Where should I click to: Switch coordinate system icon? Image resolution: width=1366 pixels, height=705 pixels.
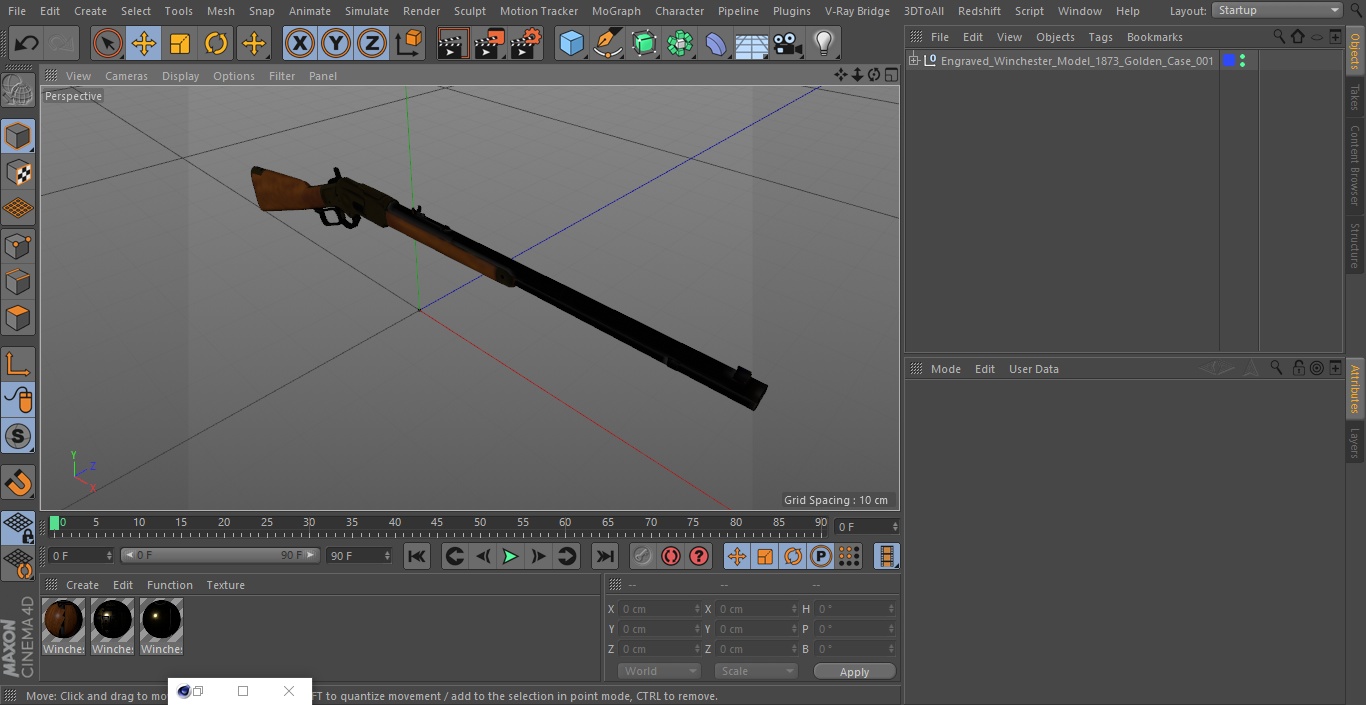coord(409,43)
